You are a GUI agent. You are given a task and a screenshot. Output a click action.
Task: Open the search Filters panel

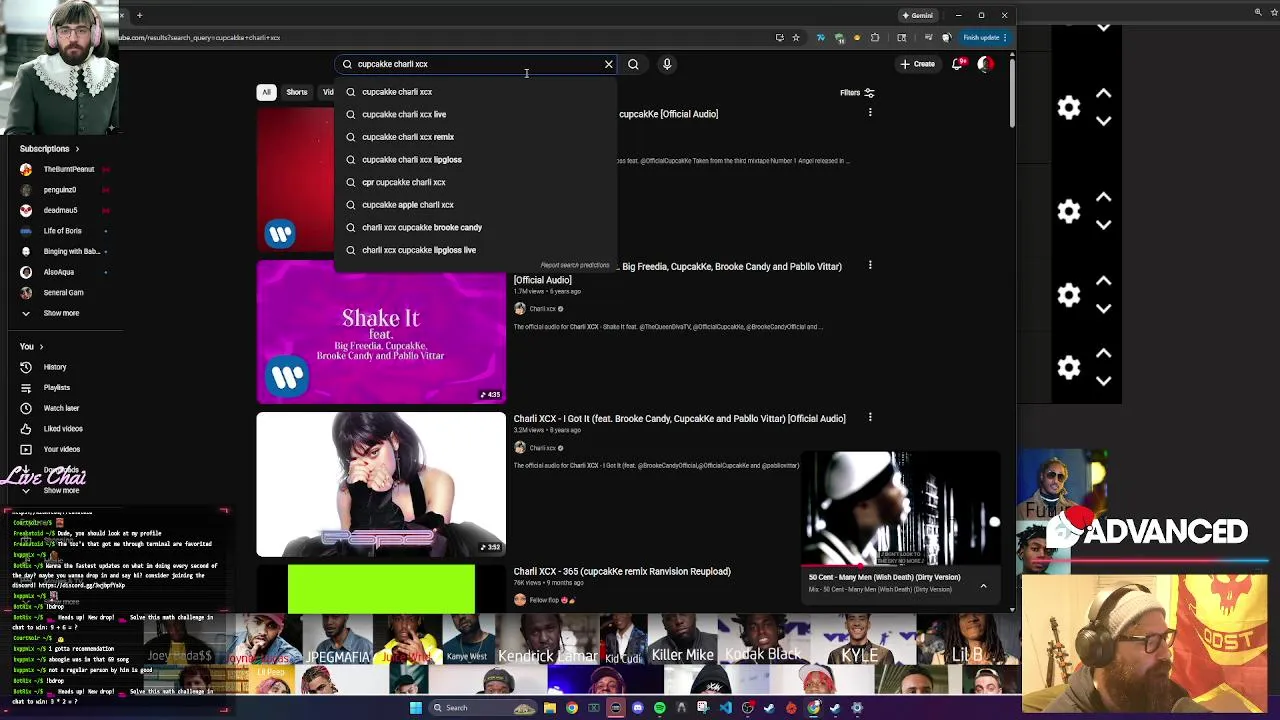pos(857,92)
